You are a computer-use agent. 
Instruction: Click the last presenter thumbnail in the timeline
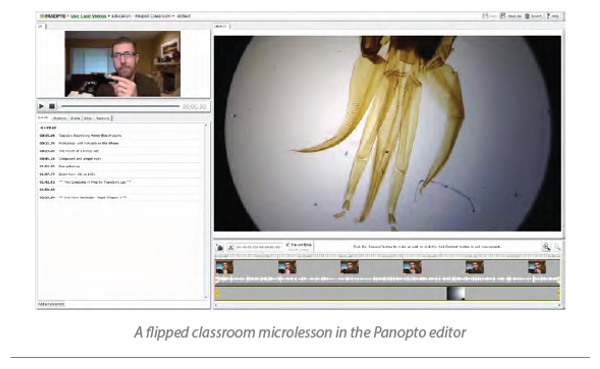[x=537, y=267]
